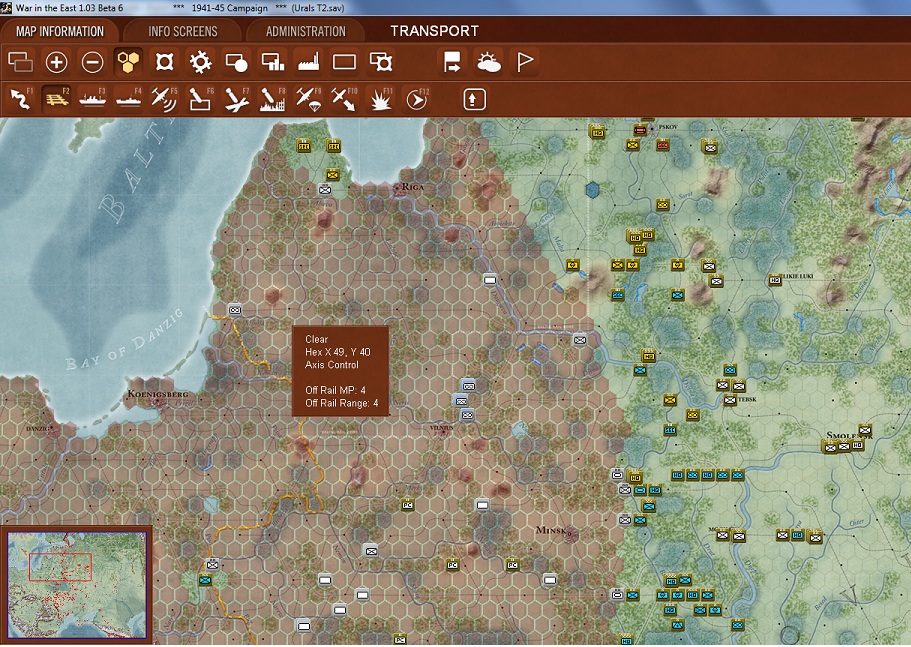Click the rectangle-with-bar-chart icon
Viewport: 911px width, 647px height.
point(272,62)
